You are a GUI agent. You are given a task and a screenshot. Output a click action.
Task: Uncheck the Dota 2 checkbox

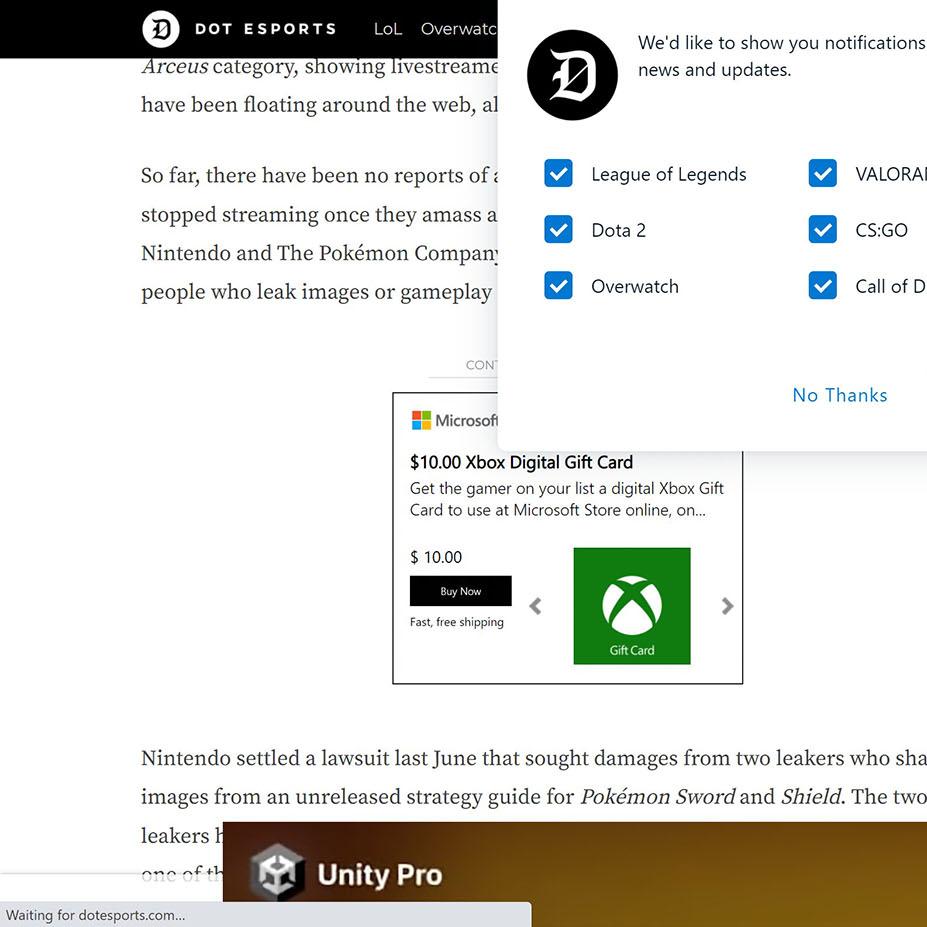(558, 229)
